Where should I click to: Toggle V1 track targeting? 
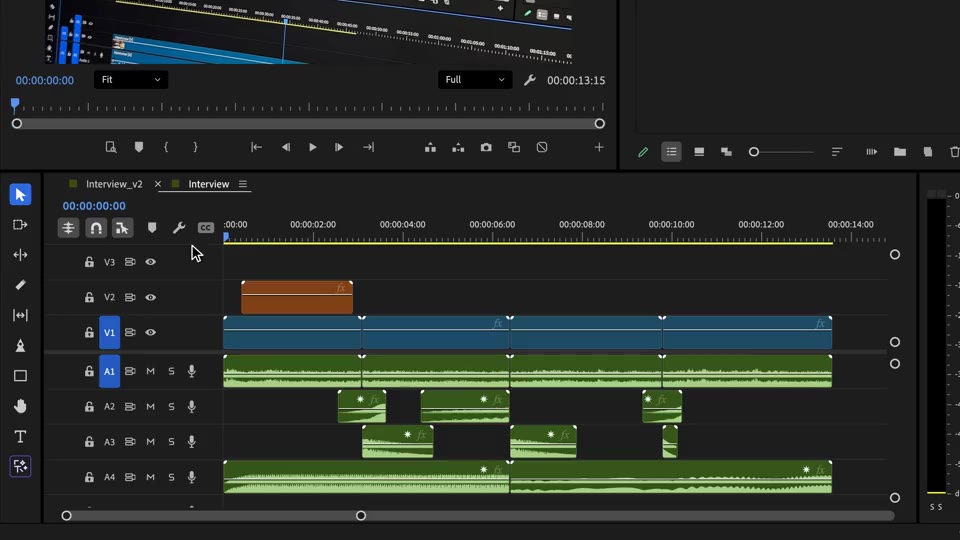click(110, 332)
